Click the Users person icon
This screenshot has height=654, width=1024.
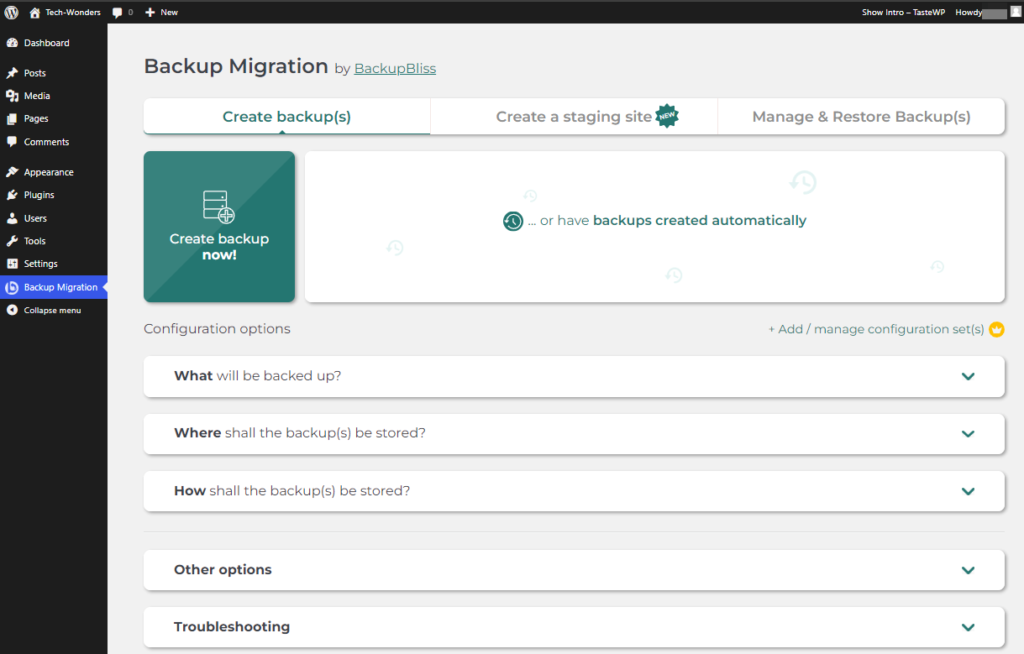click(x=12, y=218)
